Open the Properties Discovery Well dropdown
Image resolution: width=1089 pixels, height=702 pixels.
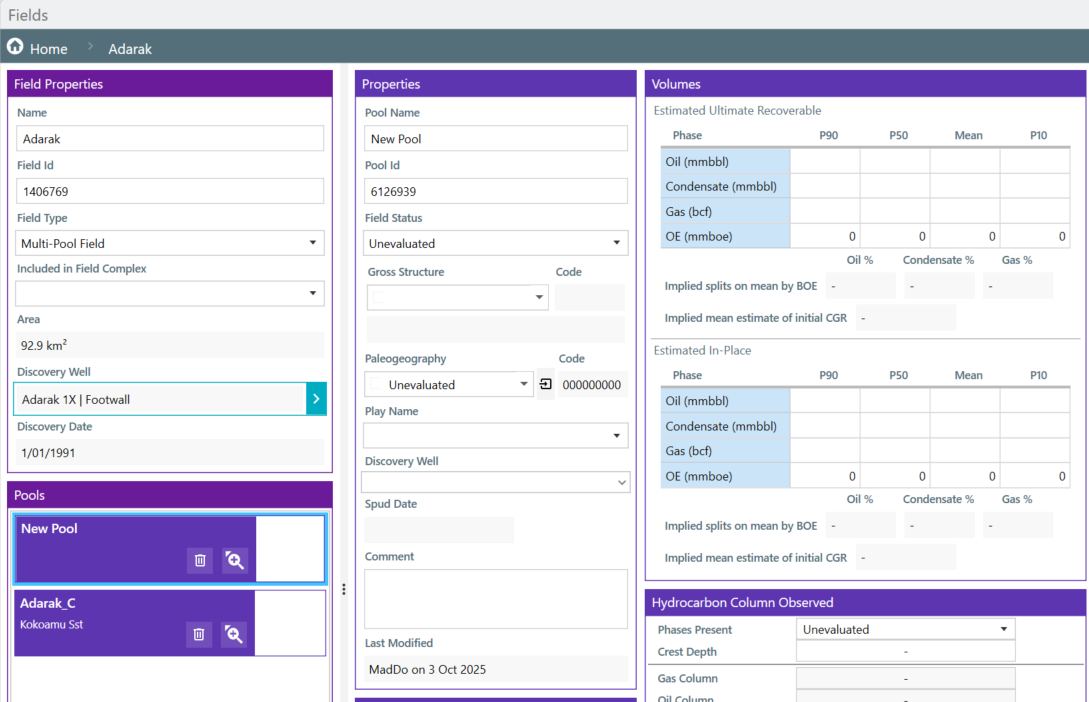(622, 483)
